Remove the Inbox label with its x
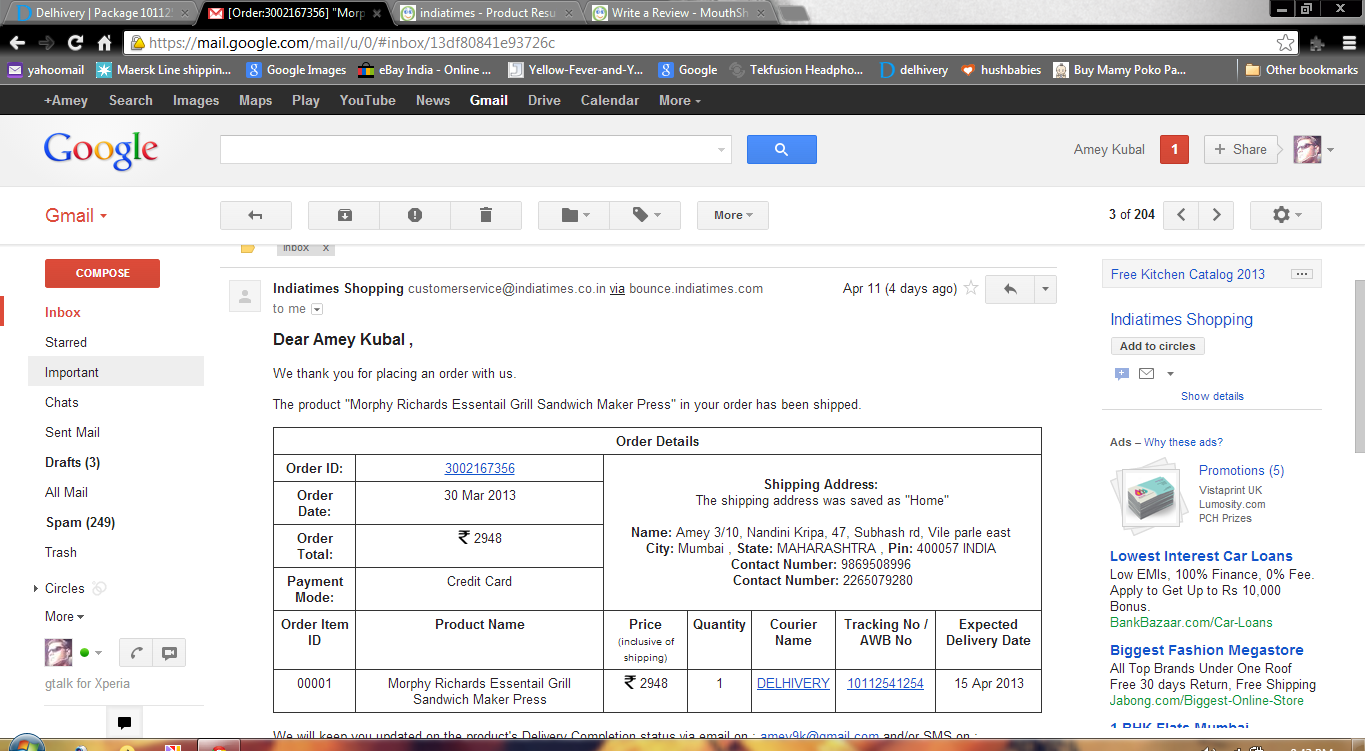The height and width of the screenshot is (751, 1365). [326, 247]
